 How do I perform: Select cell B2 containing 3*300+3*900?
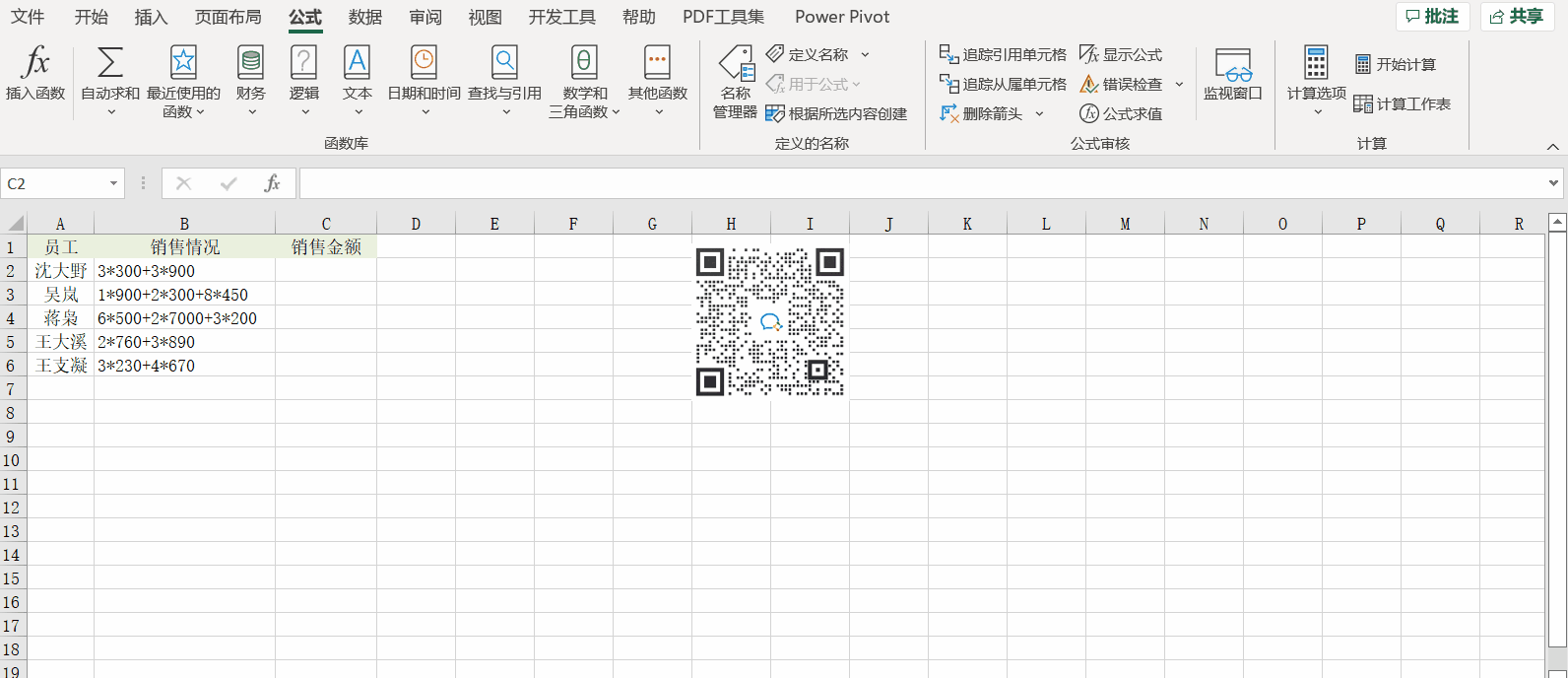tap(184, 271)
